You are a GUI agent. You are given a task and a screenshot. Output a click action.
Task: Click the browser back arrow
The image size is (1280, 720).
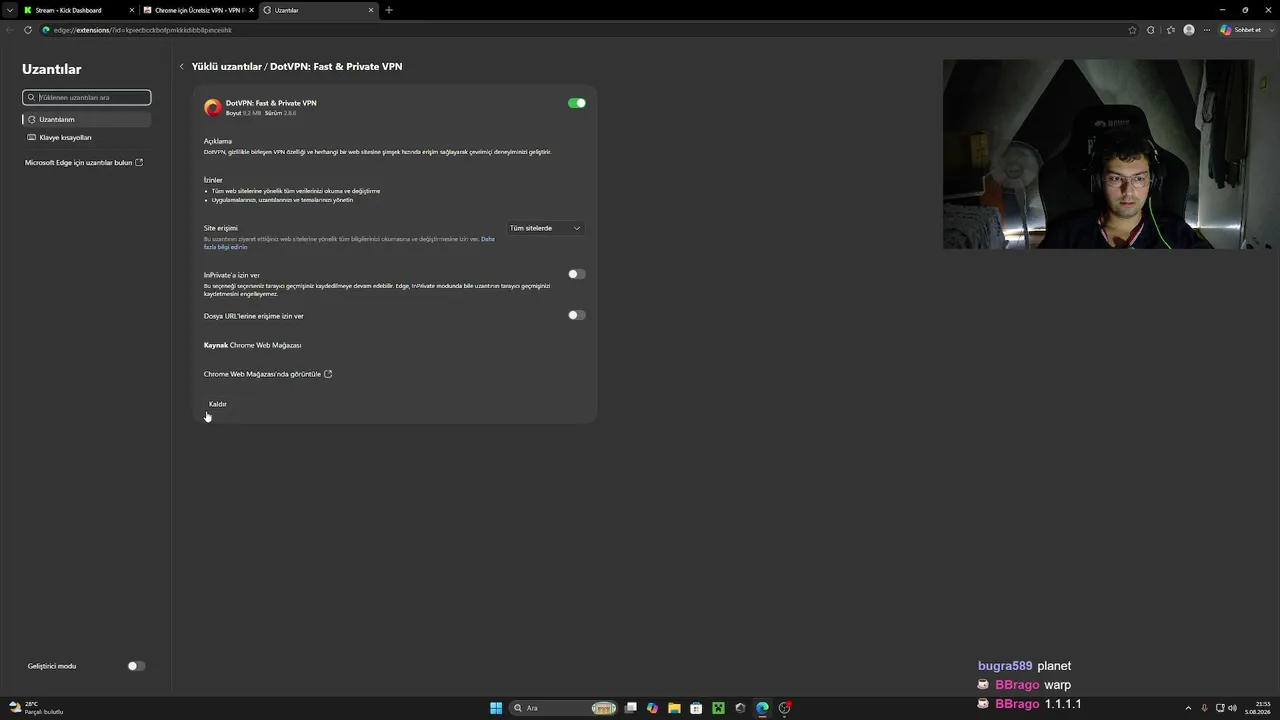click(10, 30)
